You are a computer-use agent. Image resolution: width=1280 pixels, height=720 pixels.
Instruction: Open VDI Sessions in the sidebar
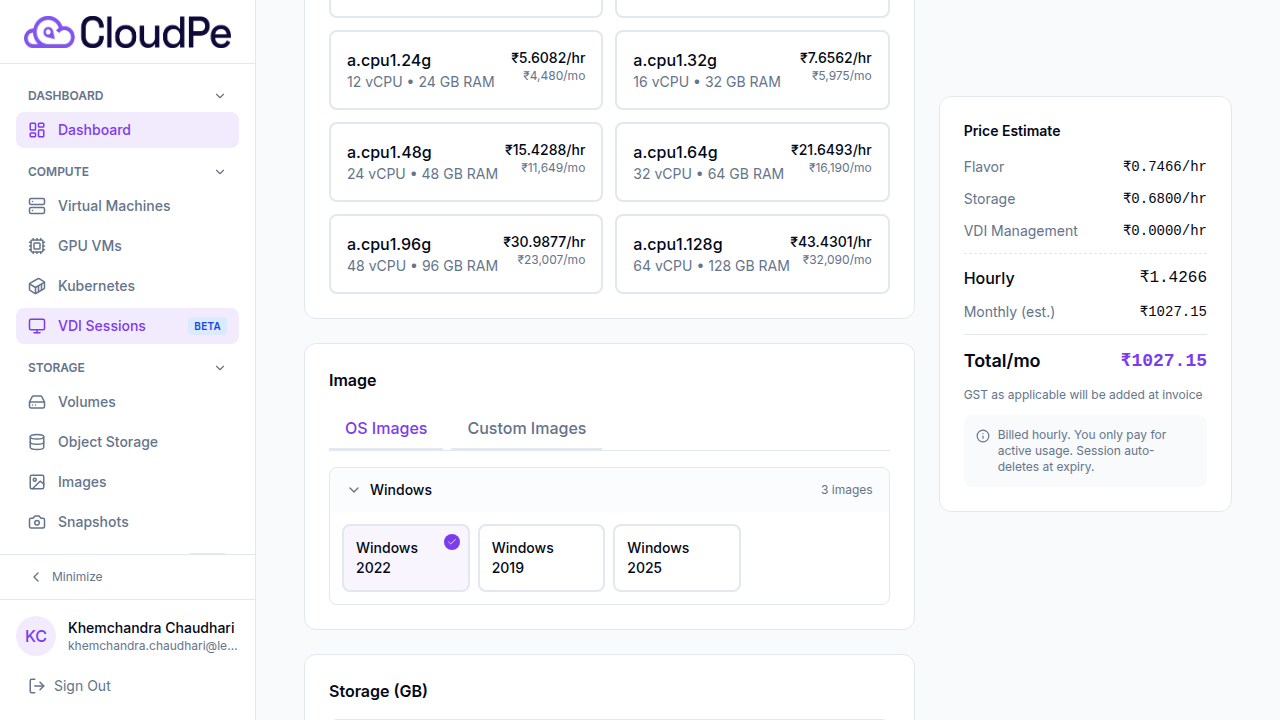click(x=127, y=326)
